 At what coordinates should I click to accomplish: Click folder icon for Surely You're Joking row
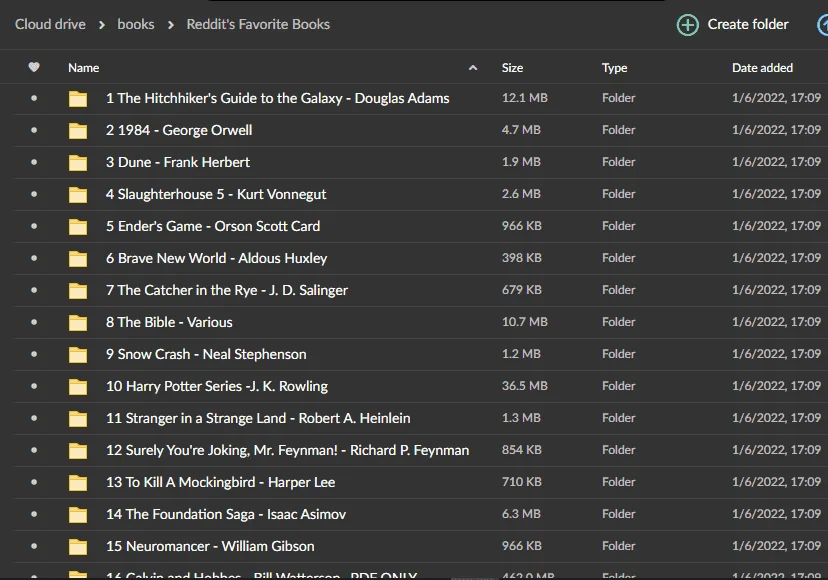point(78,451)
